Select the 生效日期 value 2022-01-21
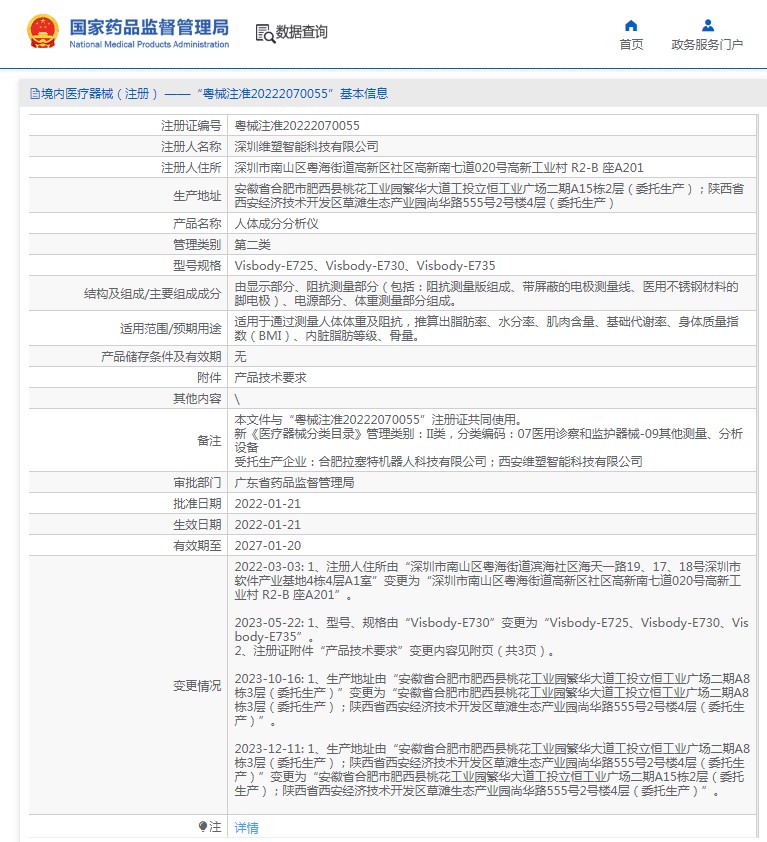 267,524
